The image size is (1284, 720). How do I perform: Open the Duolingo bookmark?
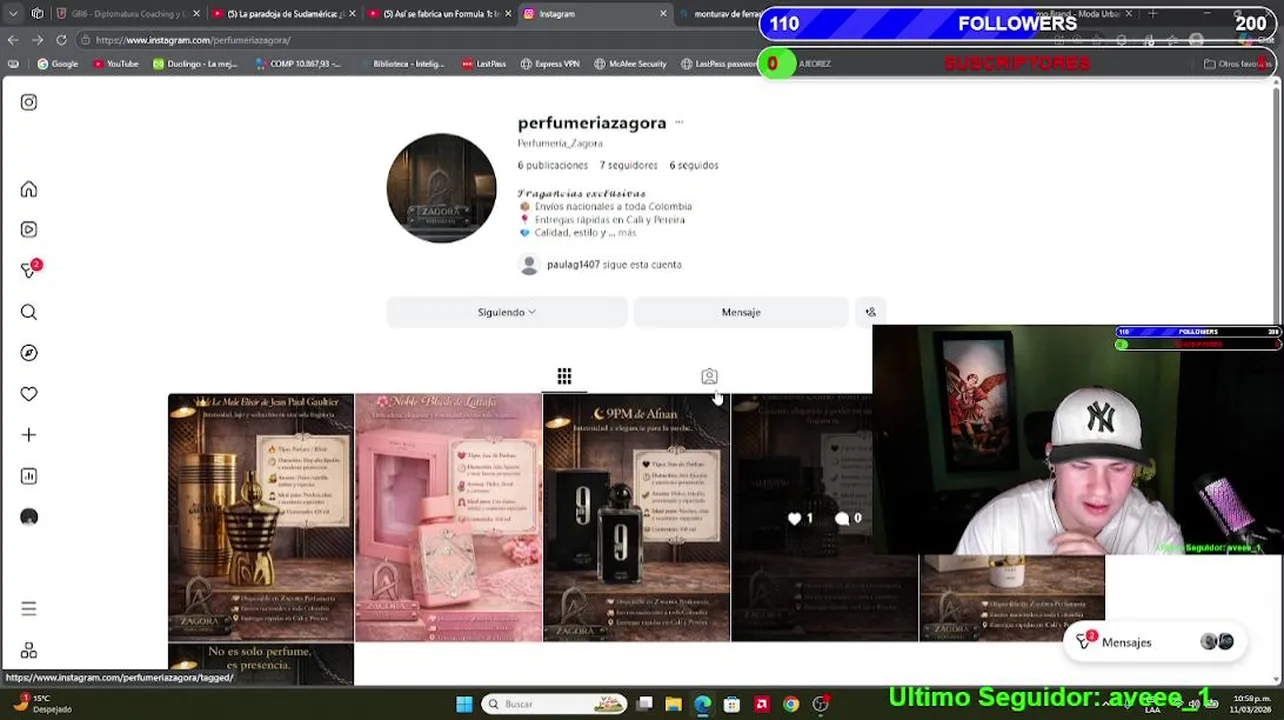pos(196,64)
